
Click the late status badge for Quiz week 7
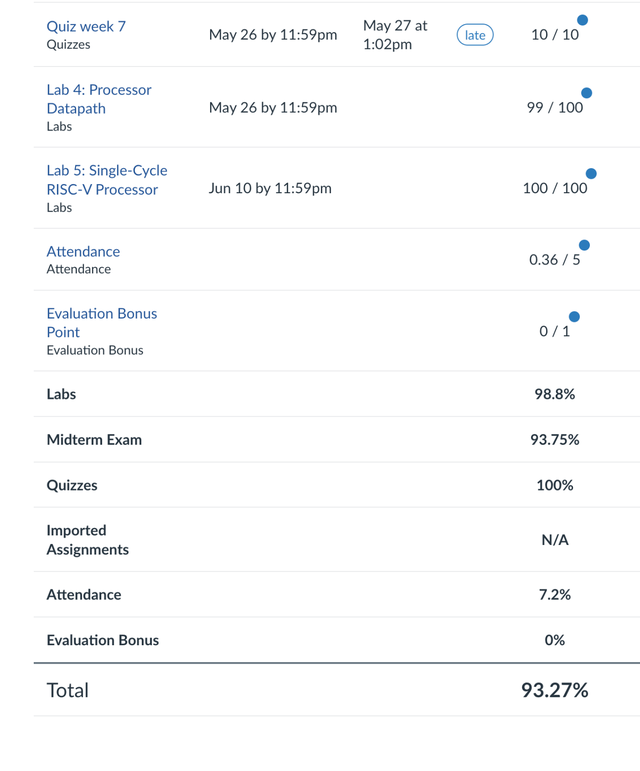(475, 35)
